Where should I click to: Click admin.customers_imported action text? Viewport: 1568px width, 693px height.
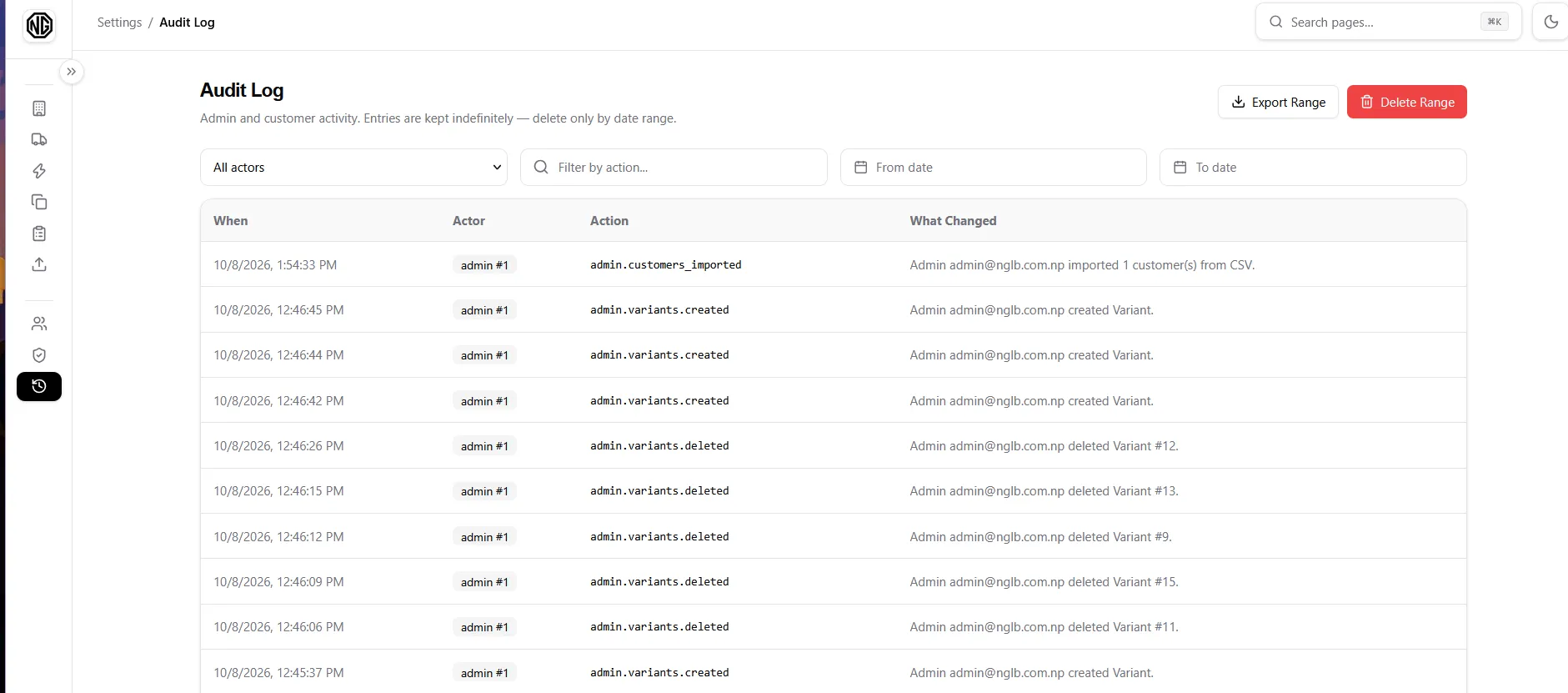click(x=665, y=264)
